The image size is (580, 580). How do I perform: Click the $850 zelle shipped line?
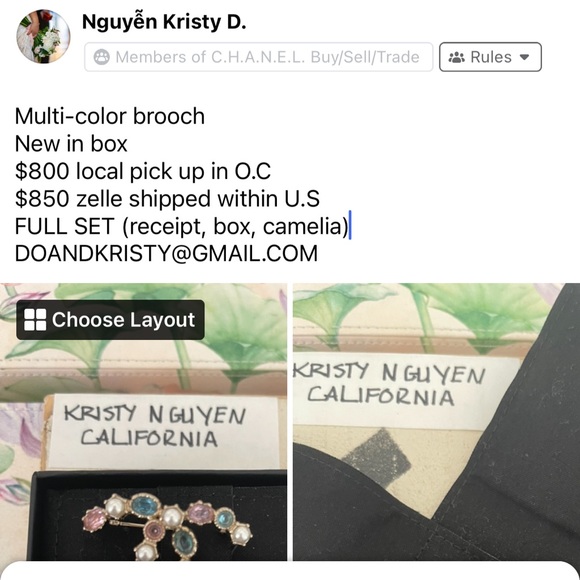coord(167,199)
